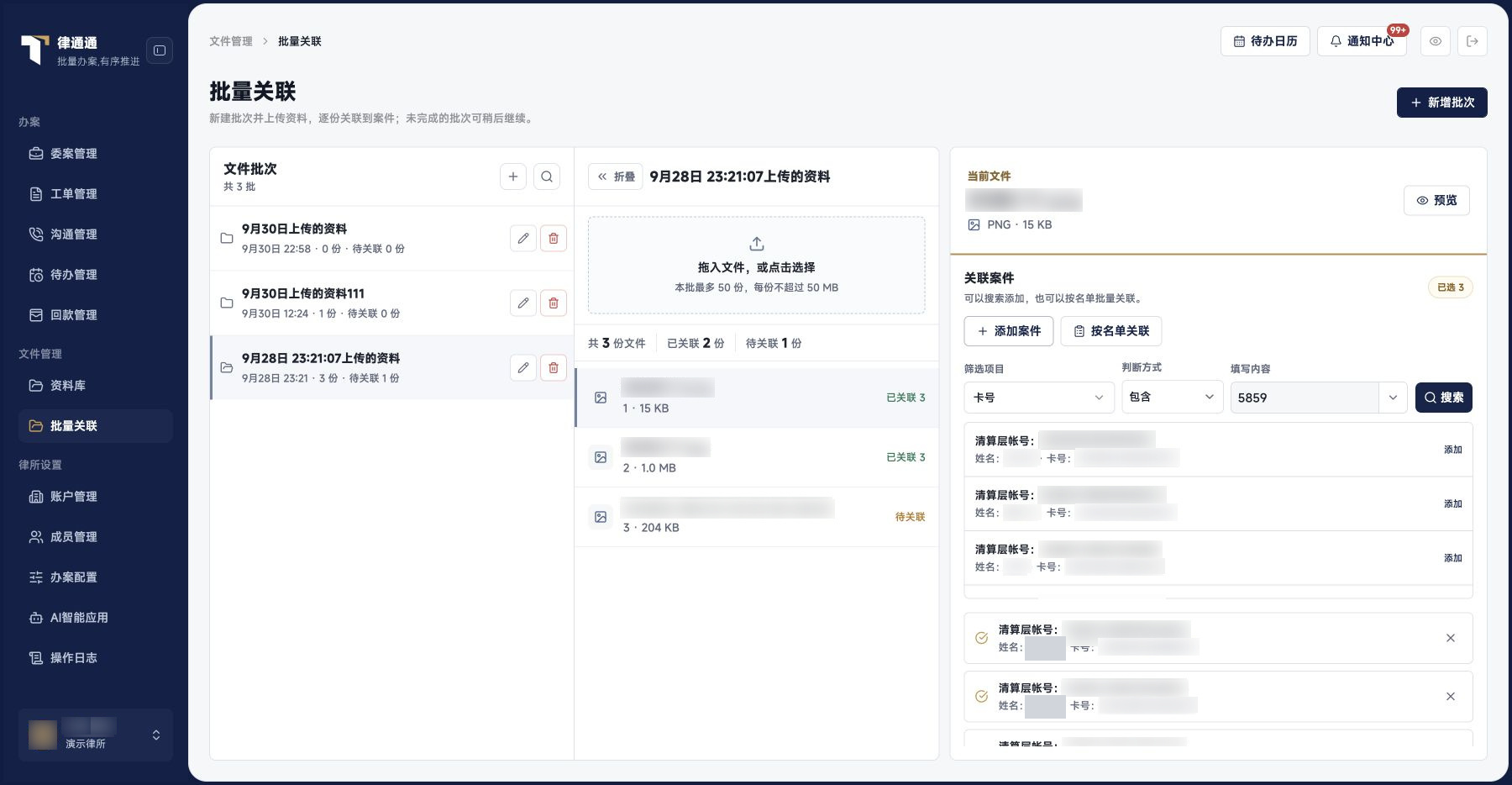1512x785 pixels.
Task: Open the 筛选项目 卡号 dropdown
Action: coord(1039,398)
